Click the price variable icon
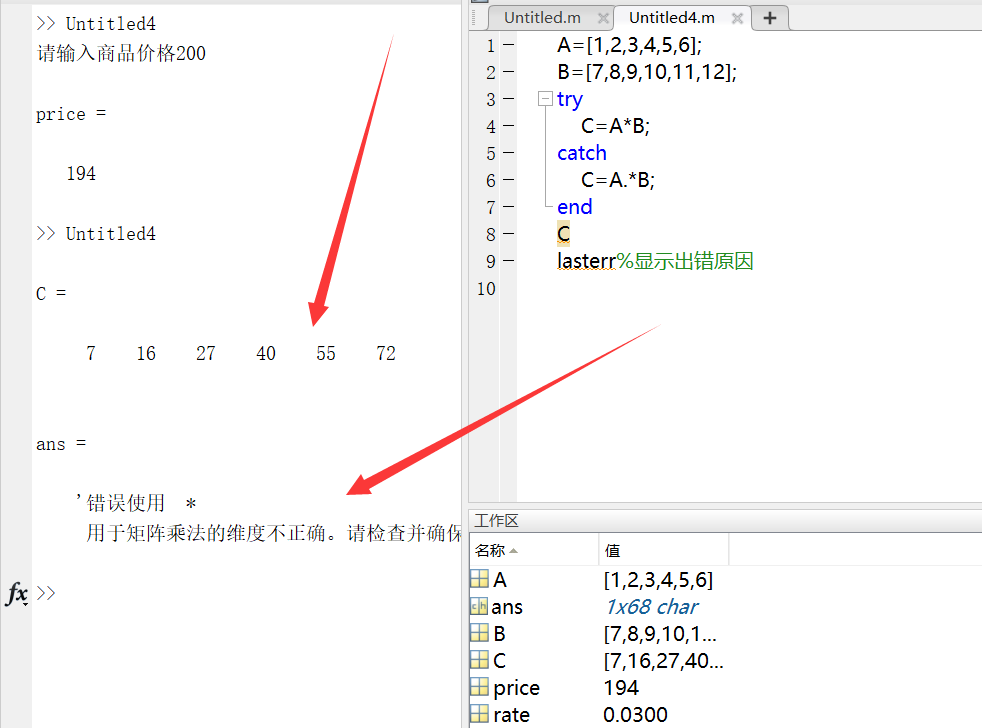Image resolution: width=982 pixels, height=728 pixels. (479, 687)
